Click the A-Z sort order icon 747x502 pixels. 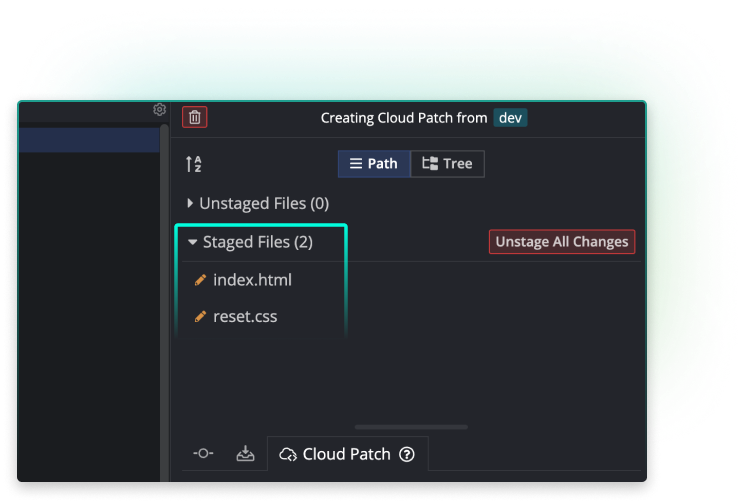[194, 164]
